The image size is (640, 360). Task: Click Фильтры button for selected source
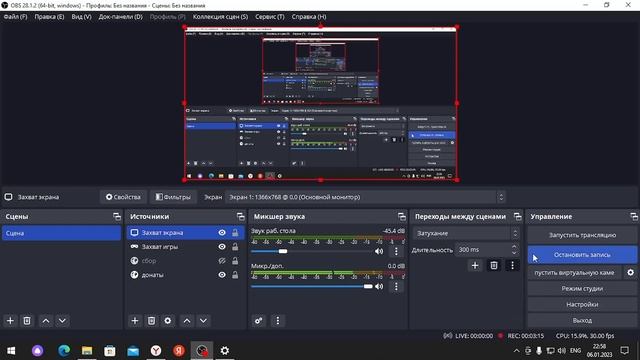pyautogui.click(x=173, y=197)
